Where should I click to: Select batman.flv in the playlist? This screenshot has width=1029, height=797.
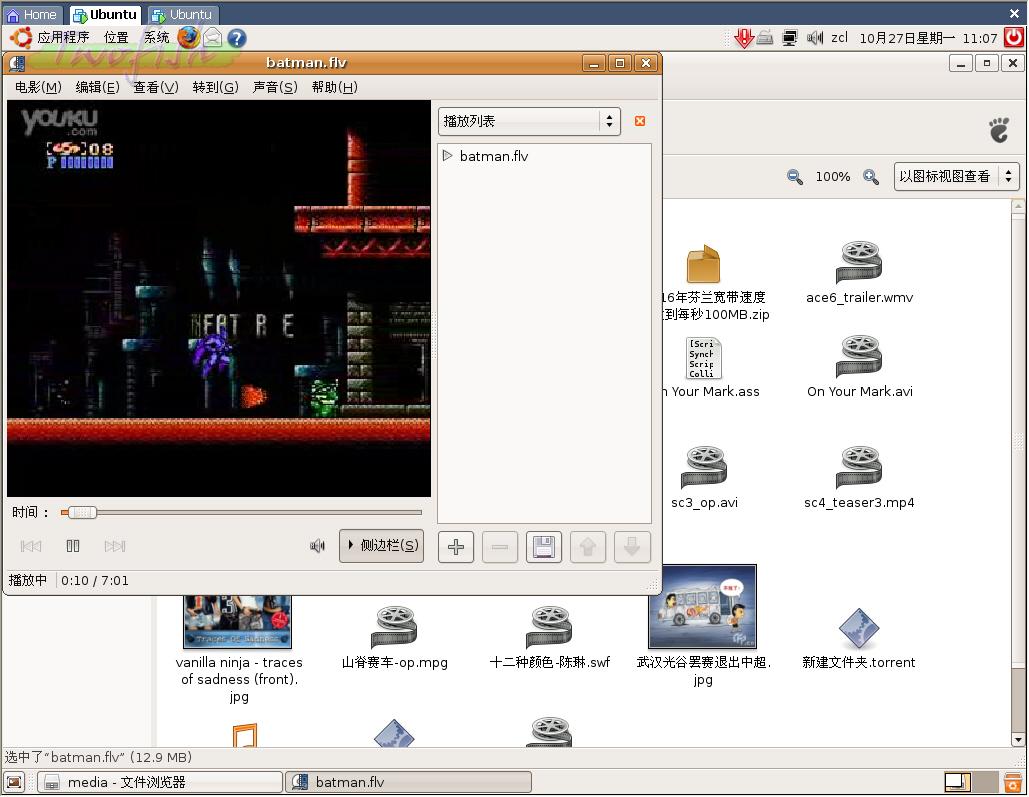coord(494,156)
